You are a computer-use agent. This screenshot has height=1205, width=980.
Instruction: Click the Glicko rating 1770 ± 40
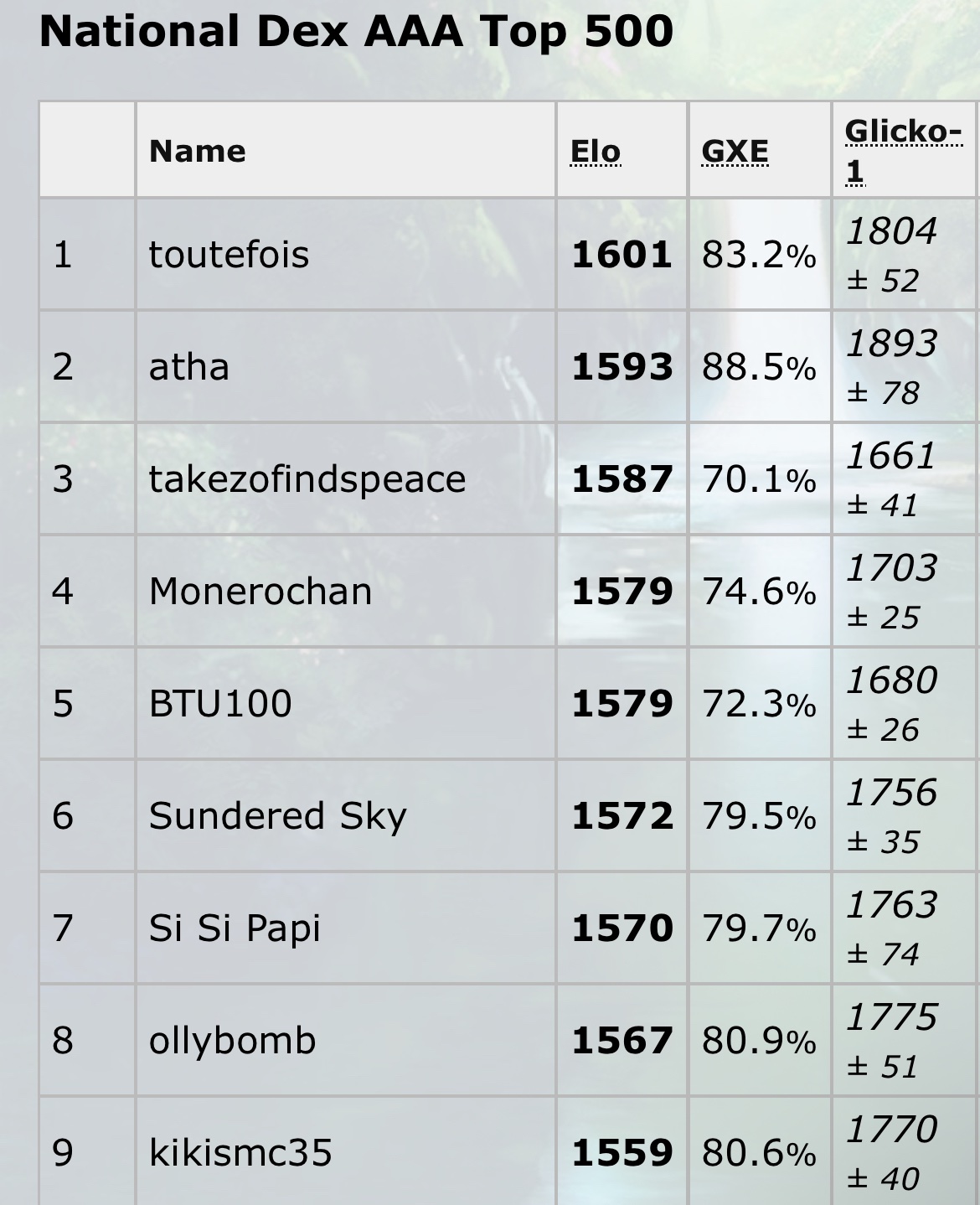pyautogui.click(x=891, y=1153)
